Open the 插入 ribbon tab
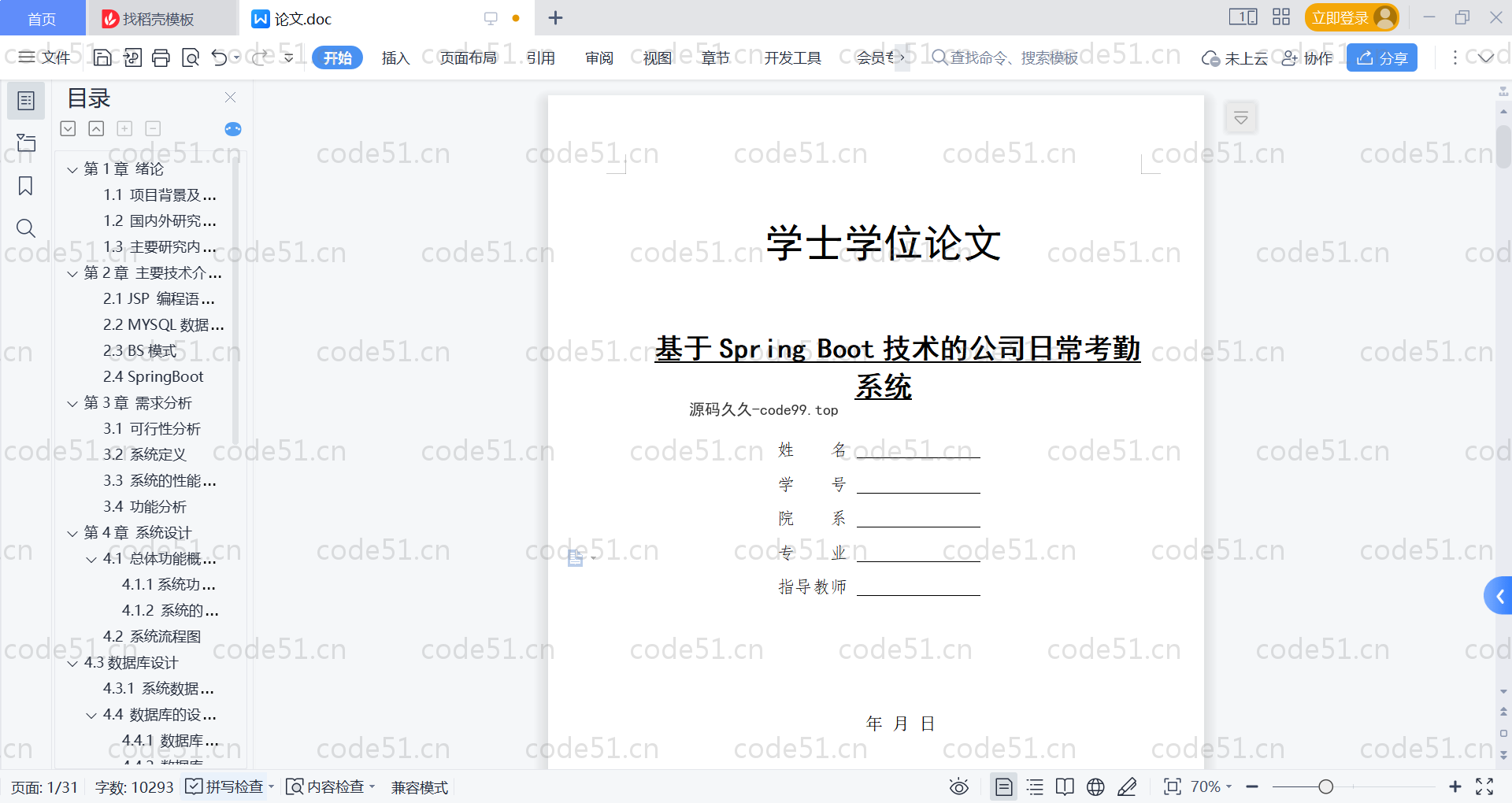 pos(395,57)
